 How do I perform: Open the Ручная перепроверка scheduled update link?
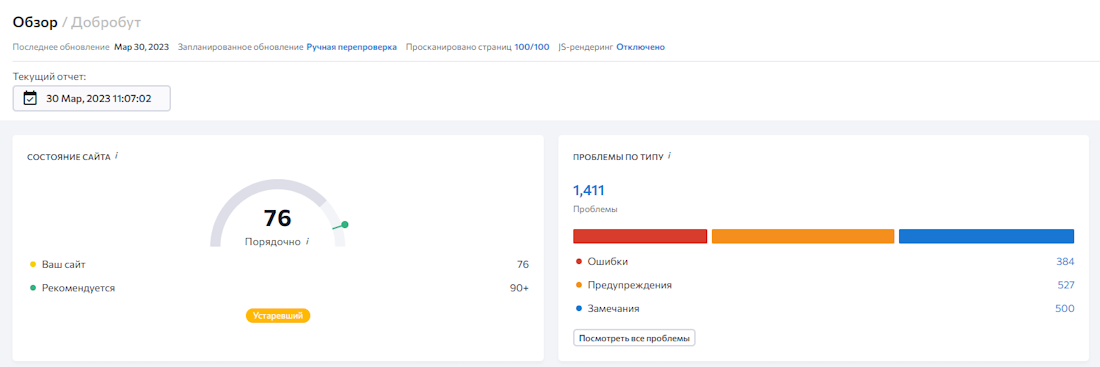coord(351,47)
